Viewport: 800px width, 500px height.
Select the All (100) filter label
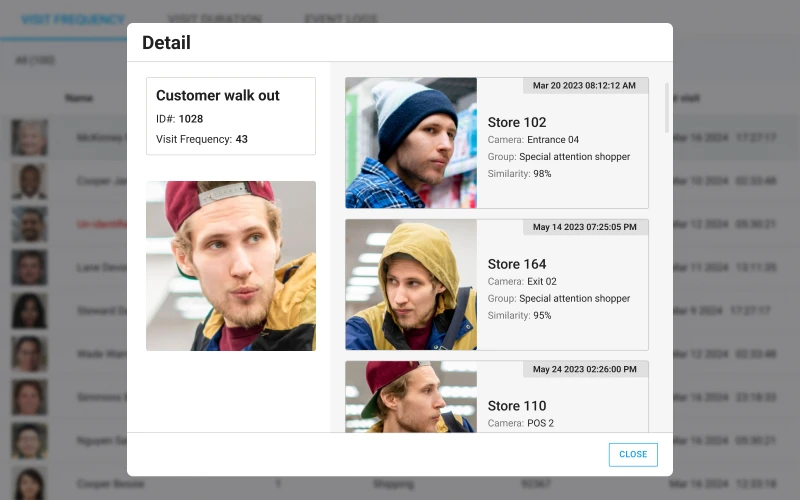(35, 61)
